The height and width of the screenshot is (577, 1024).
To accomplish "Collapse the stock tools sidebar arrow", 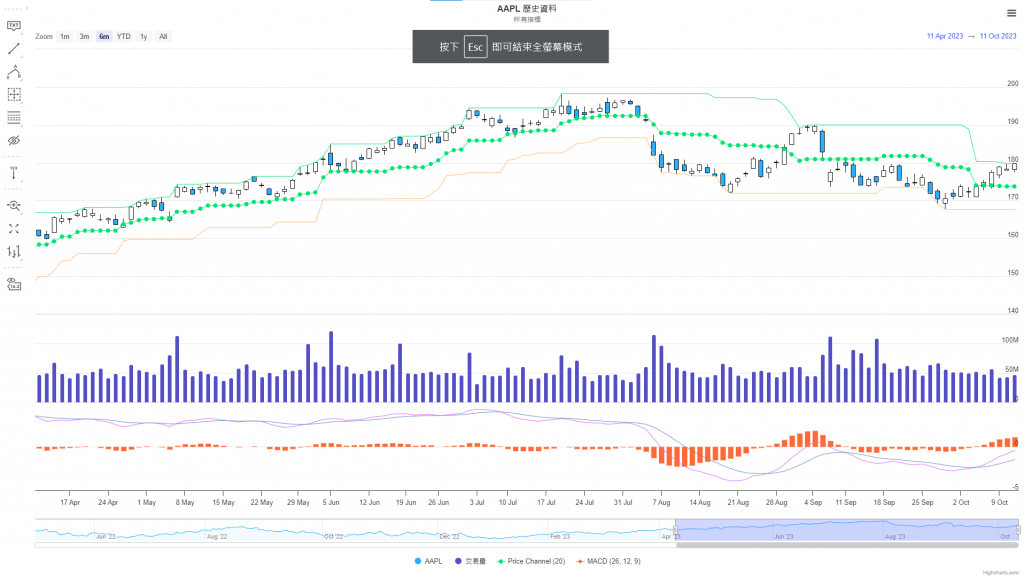I will [x=27, y=8].
